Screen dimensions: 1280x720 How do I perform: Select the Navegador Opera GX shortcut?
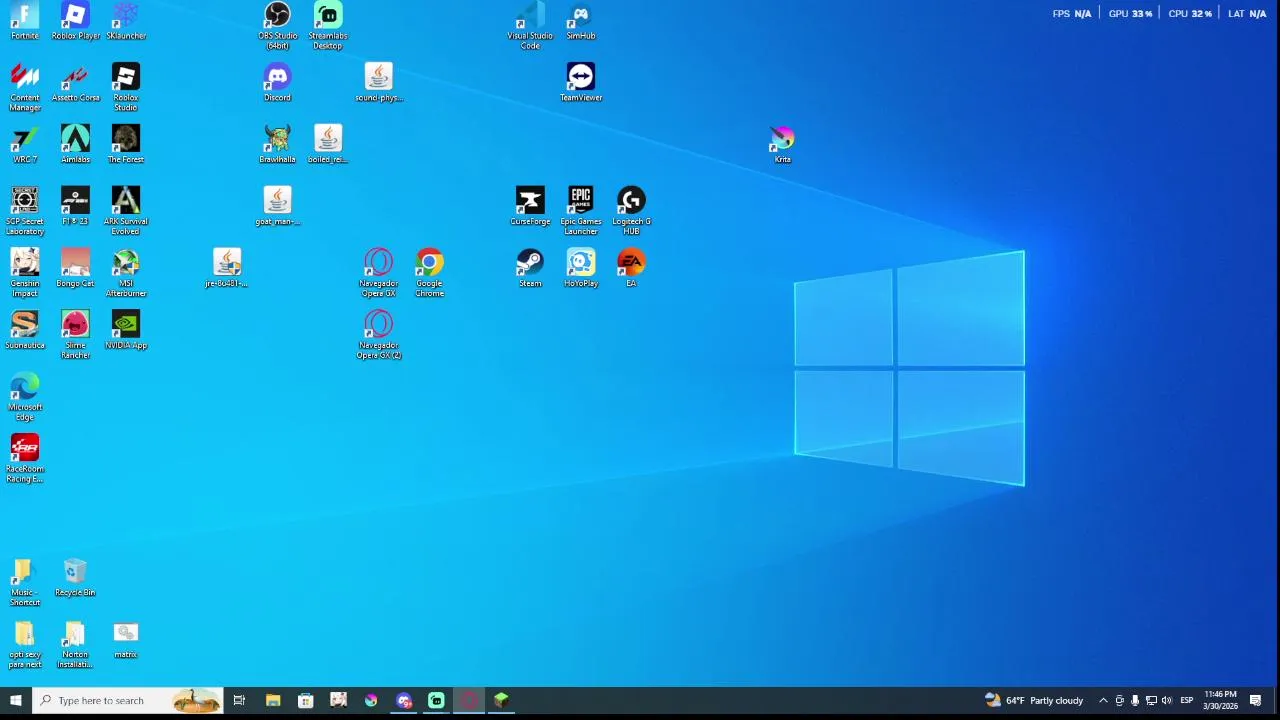pos(378,274)
